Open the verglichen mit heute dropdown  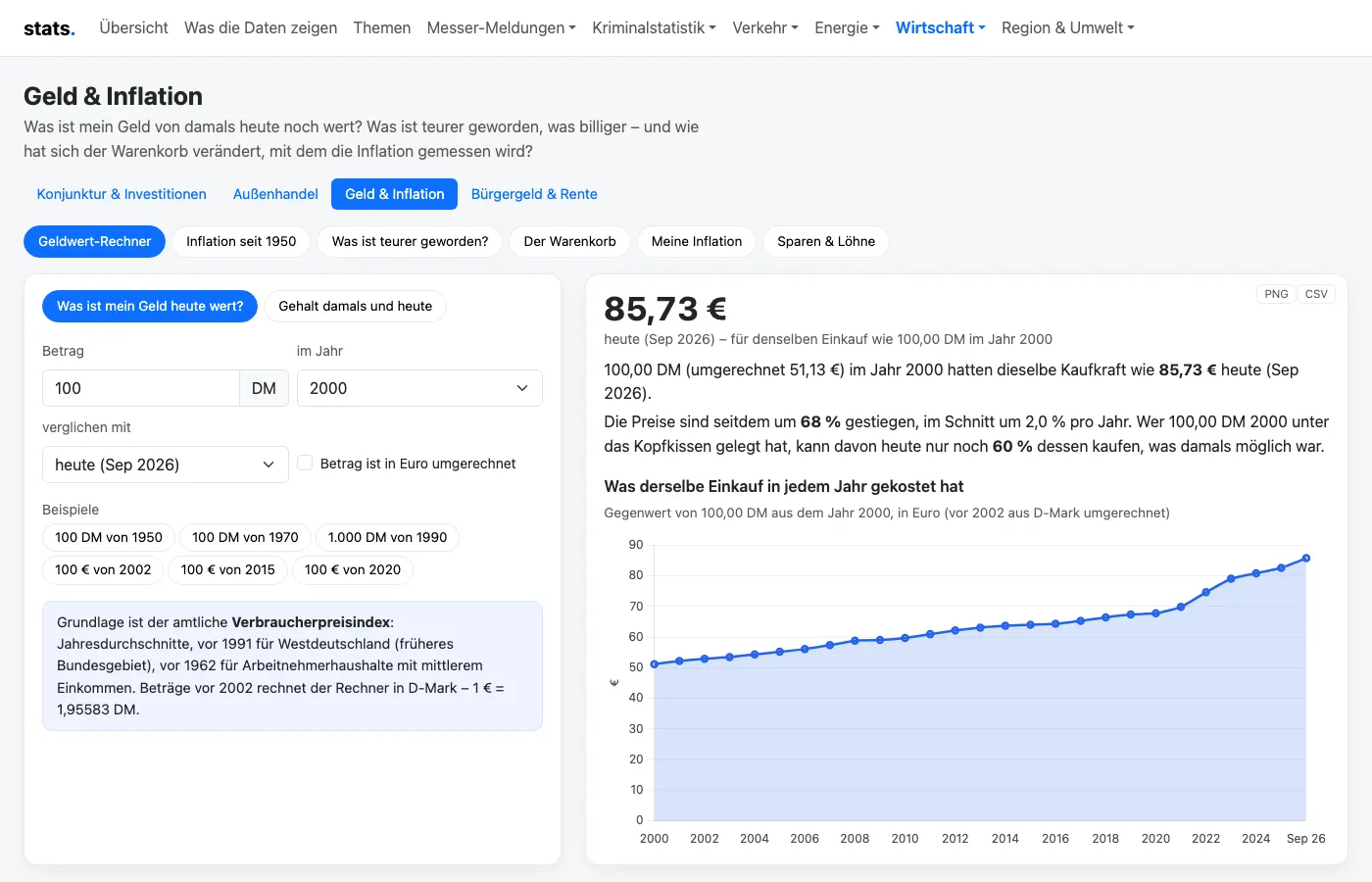[x=166, y=465]
